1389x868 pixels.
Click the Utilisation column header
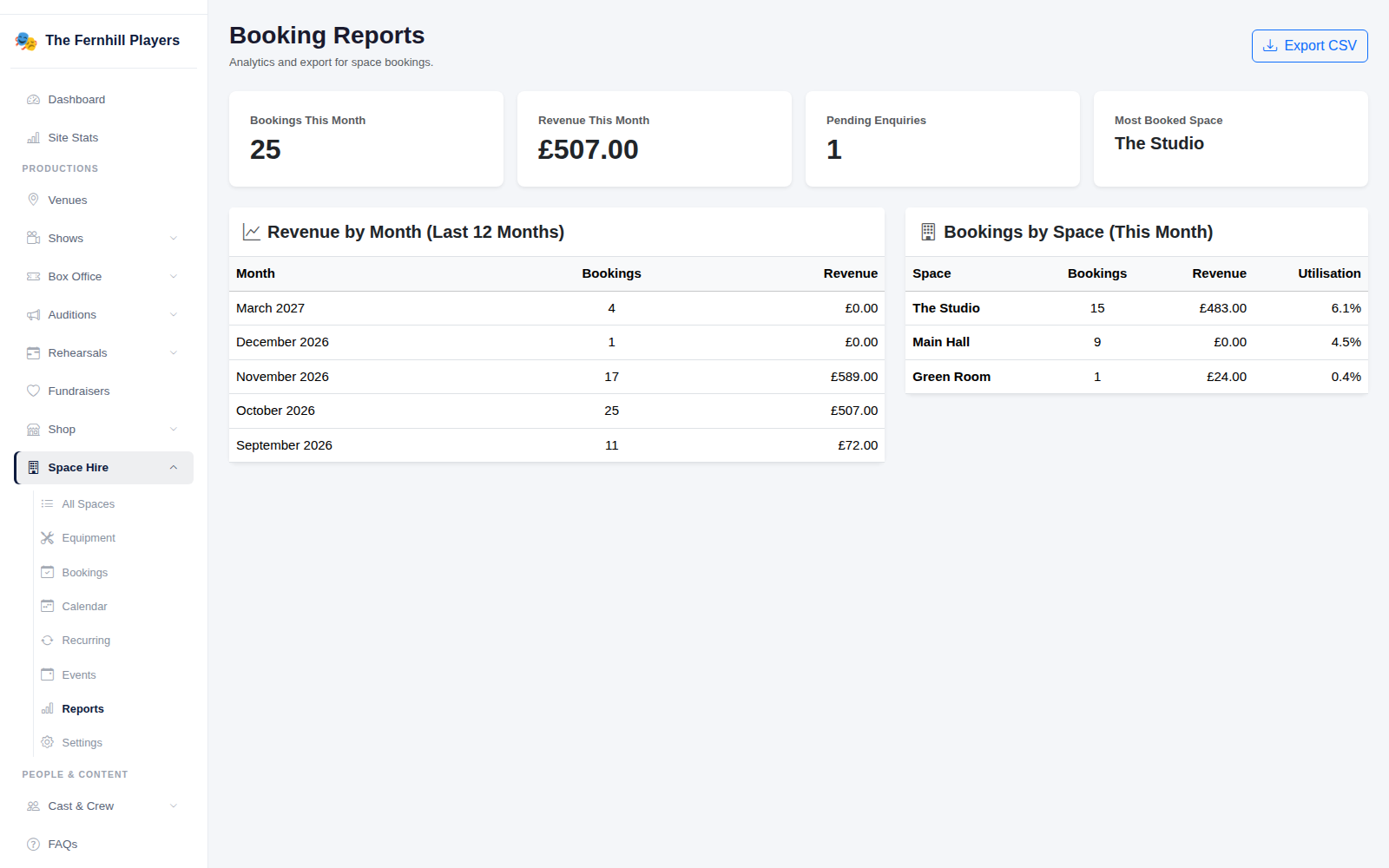[1329, 273]
